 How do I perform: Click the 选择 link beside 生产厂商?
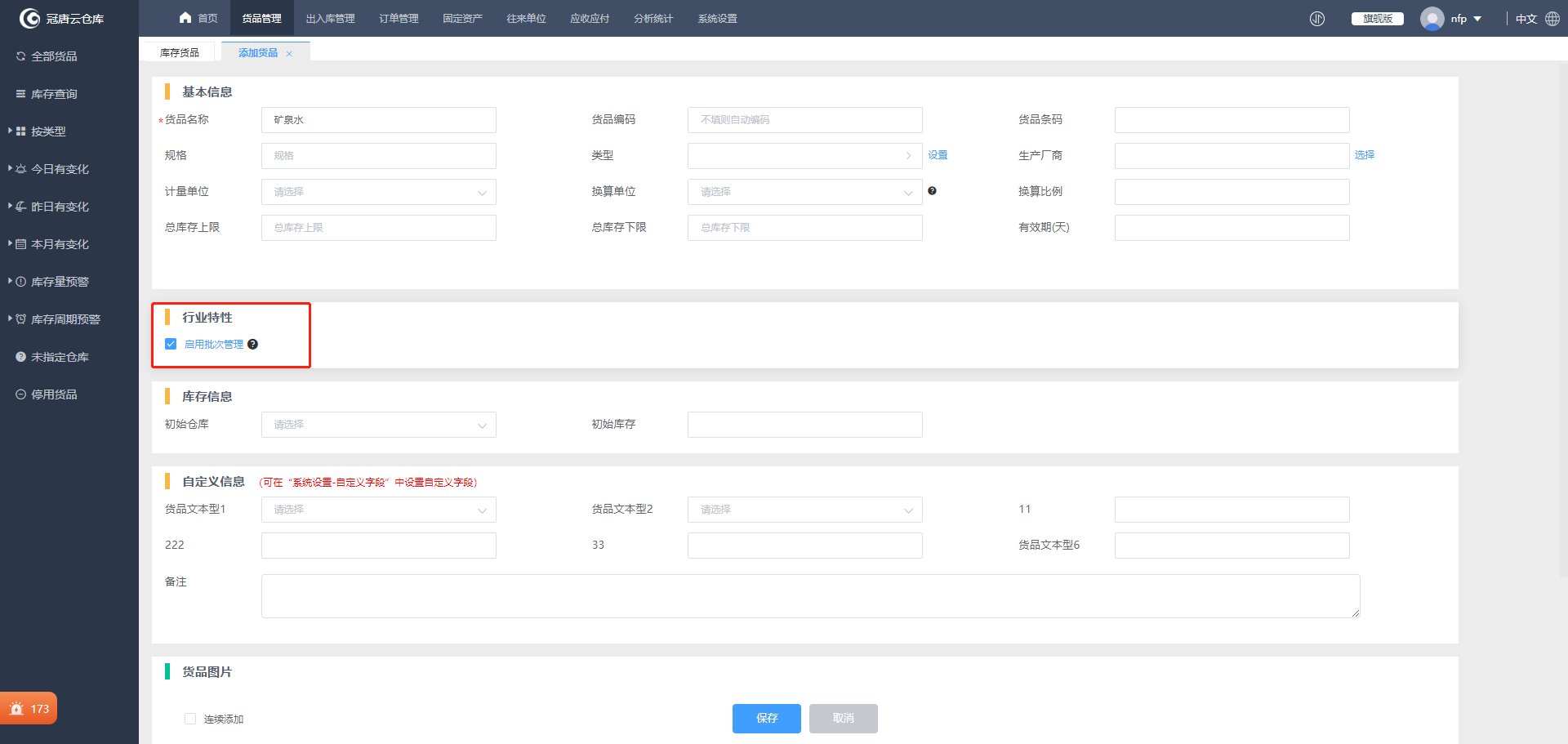1365,155
